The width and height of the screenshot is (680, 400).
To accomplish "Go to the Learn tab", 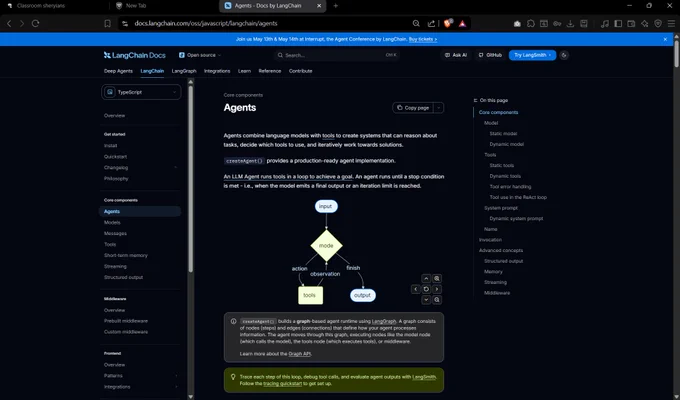I will (x=244, y=71).
